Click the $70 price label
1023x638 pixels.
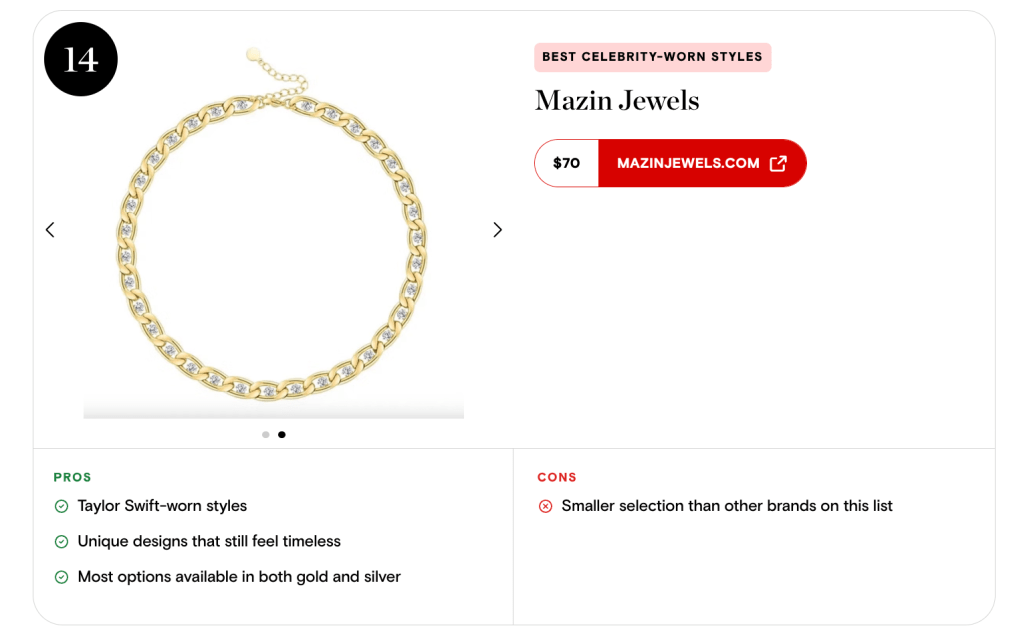(x=566, y=163)
